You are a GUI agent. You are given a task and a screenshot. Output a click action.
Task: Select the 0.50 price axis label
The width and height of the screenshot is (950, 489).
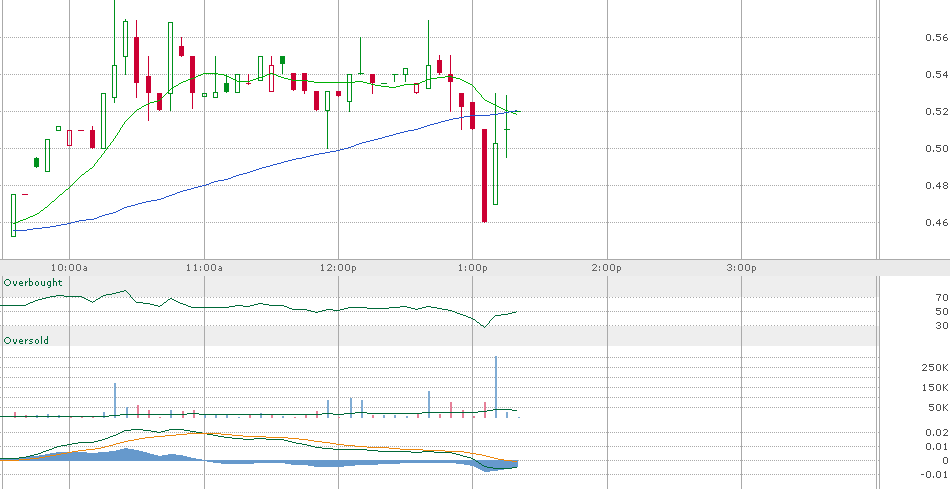[937, 148]
